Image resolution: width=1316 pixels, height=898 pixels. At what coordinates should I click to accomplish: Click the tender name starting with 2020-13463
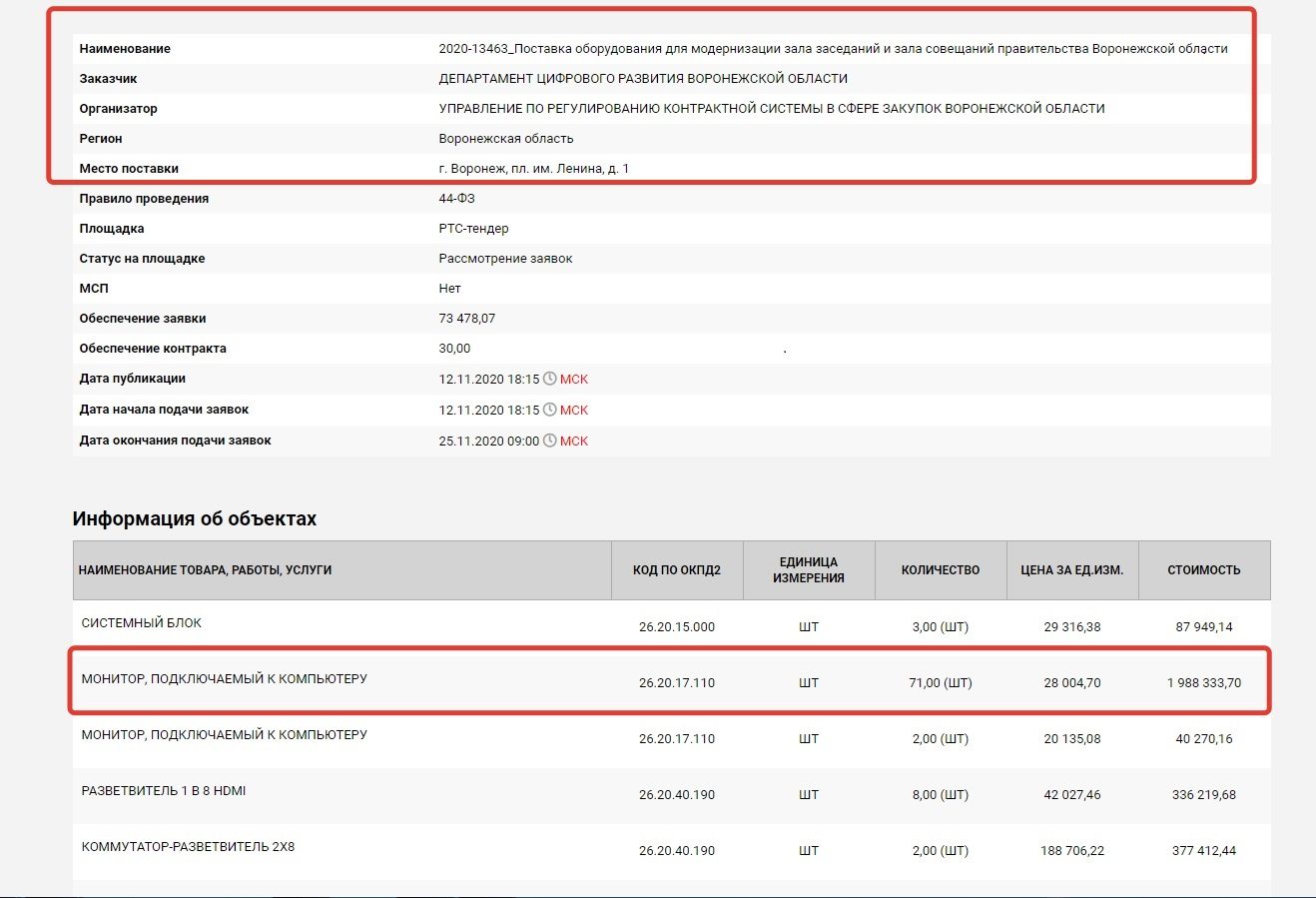(x=833, y=49)
